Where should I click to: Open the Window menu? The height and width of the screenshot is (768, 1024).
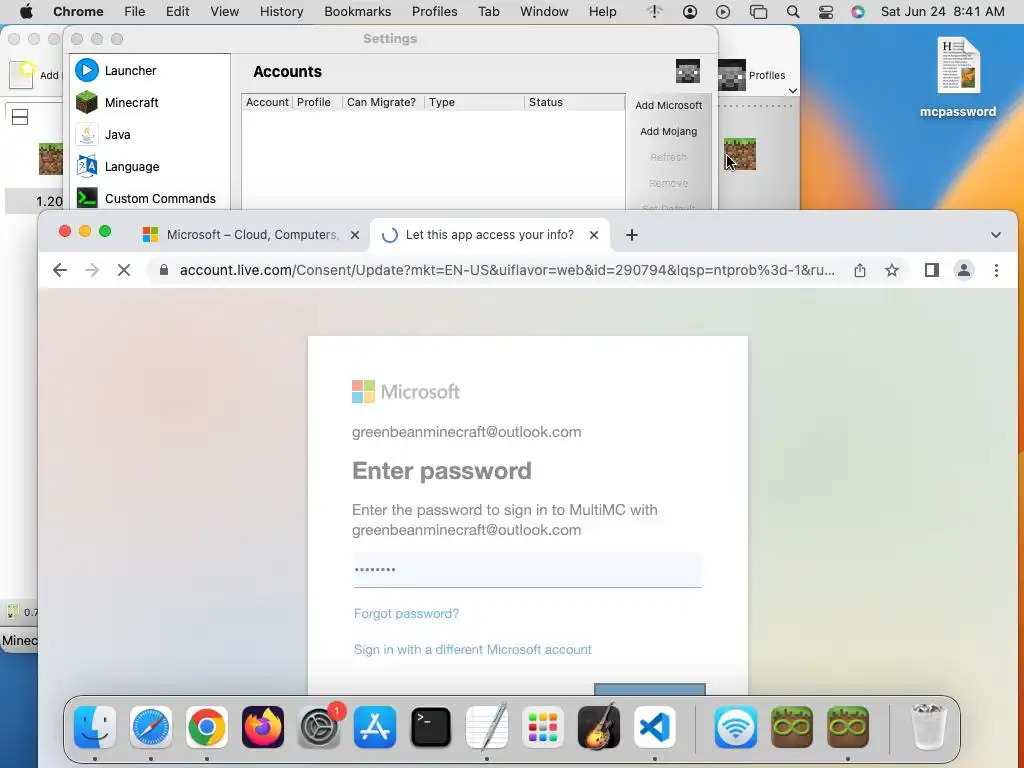(x=544, y=12)
